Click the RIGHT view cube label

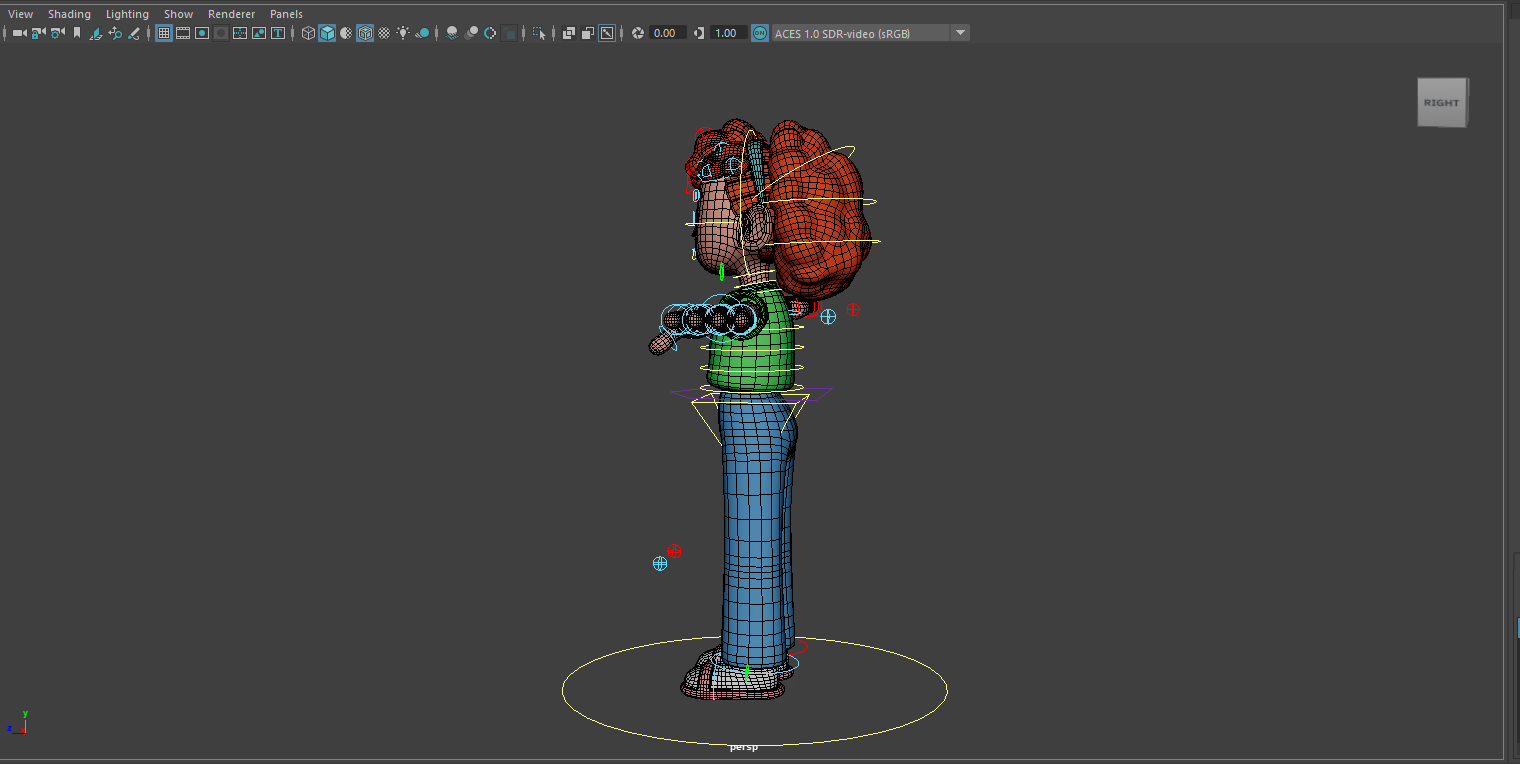click(x=1442, y=101)
